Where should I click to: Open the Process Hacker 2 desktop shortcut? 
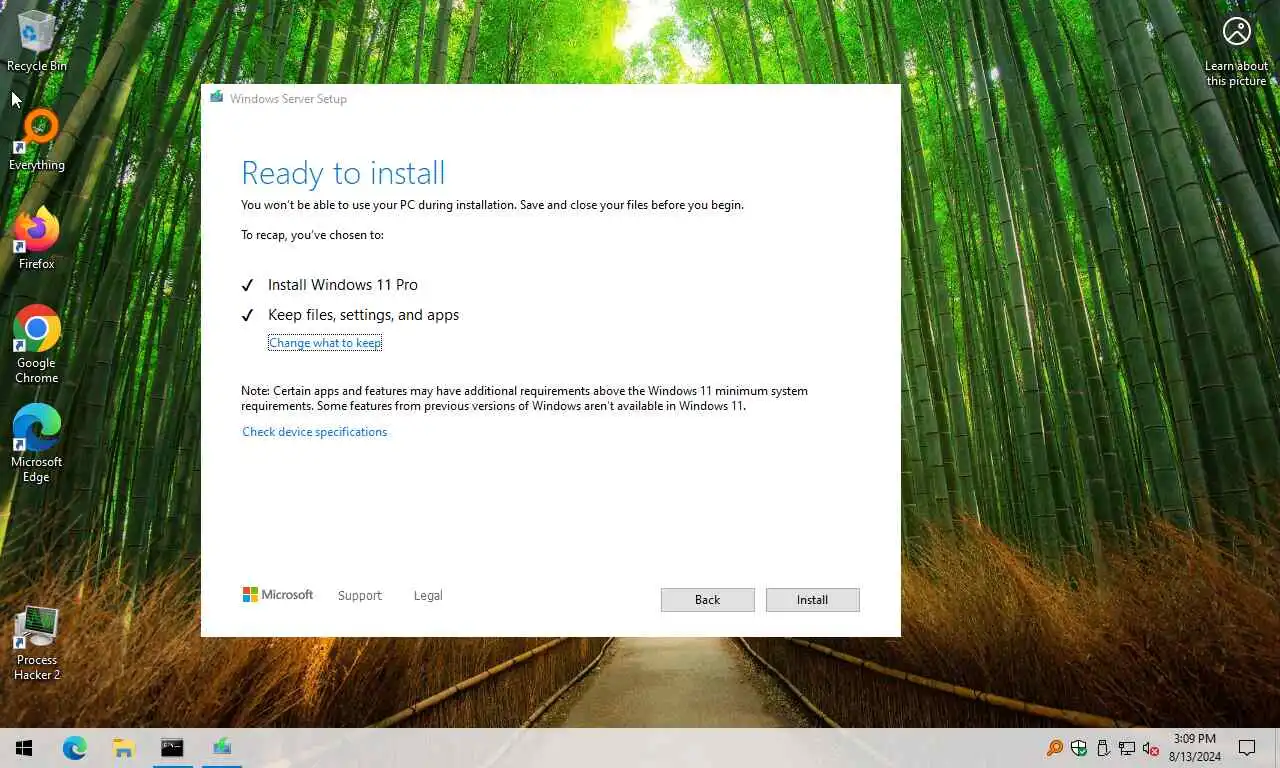(37, 642)
